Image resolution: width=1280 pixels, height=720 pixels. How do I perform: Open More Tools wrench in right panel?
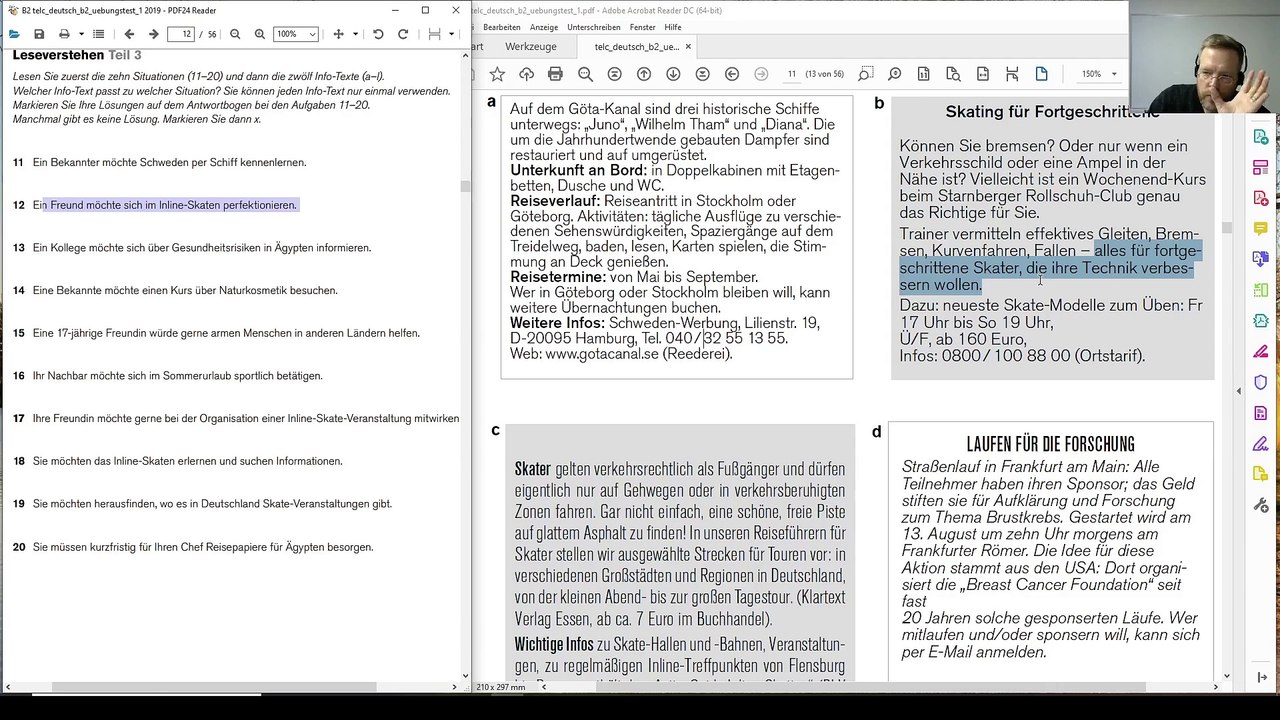pyautogui.click(x=1260, y=505)
